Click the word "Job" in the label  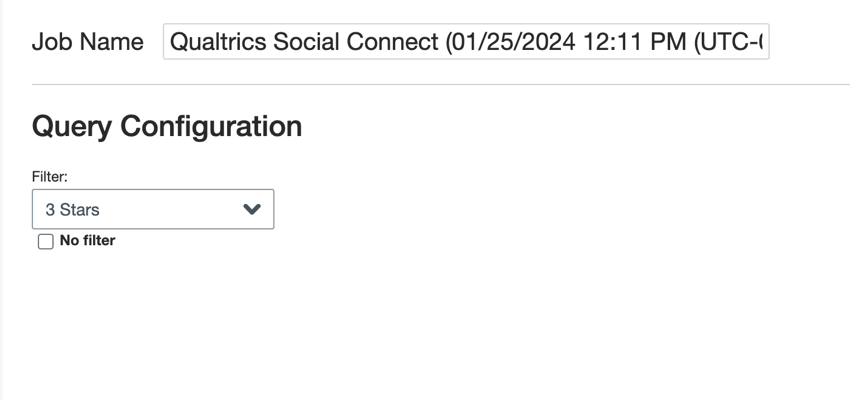(x=51, y=42)
